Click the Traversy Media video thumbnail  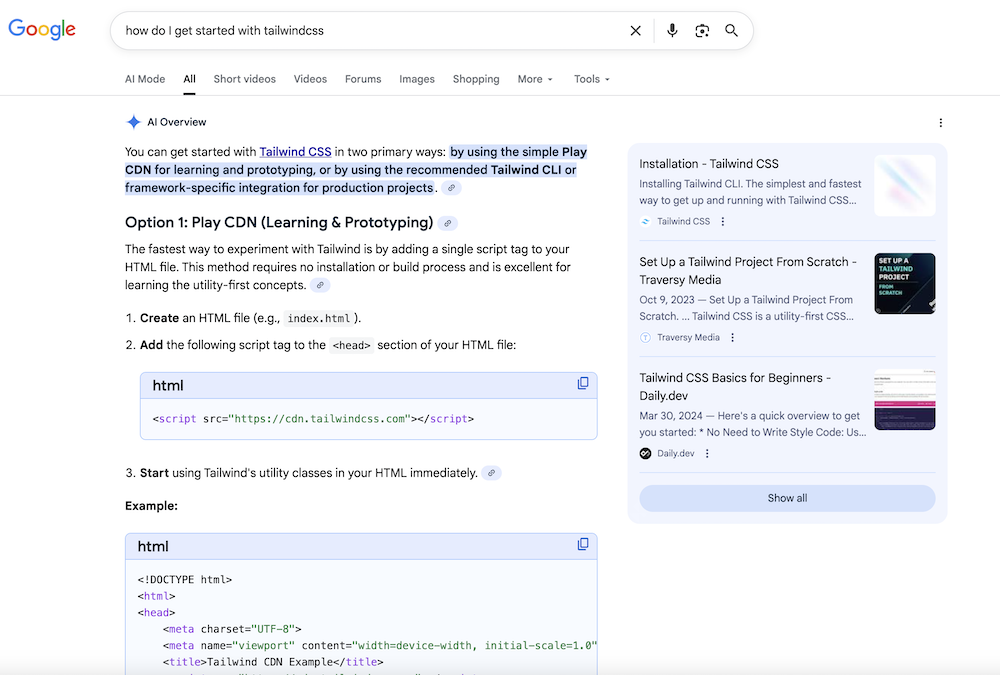pyautogui.click(x=904, y=284)
